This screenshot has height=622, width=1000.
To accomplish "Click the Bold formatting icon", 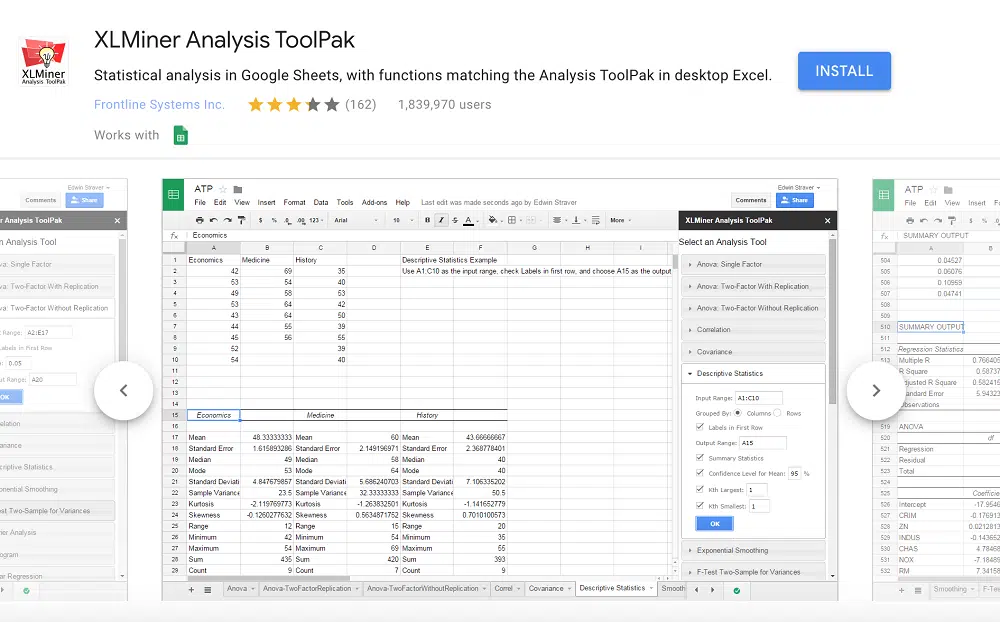I will pyautogui.click(x=427, y=220).
